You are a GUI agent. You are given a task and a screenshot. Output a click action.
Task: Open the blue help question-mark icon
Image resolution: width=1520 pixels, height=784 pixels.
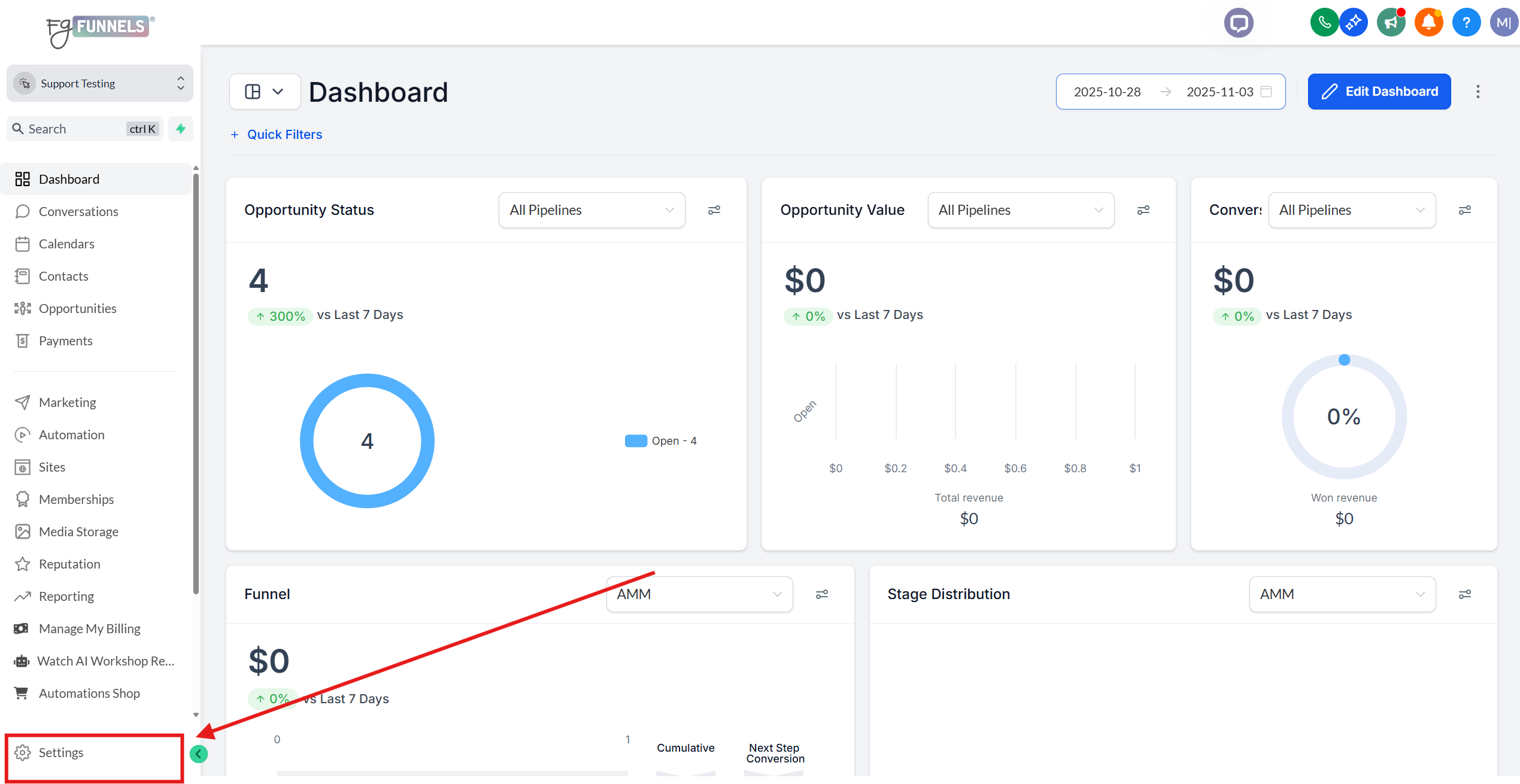1466,23
